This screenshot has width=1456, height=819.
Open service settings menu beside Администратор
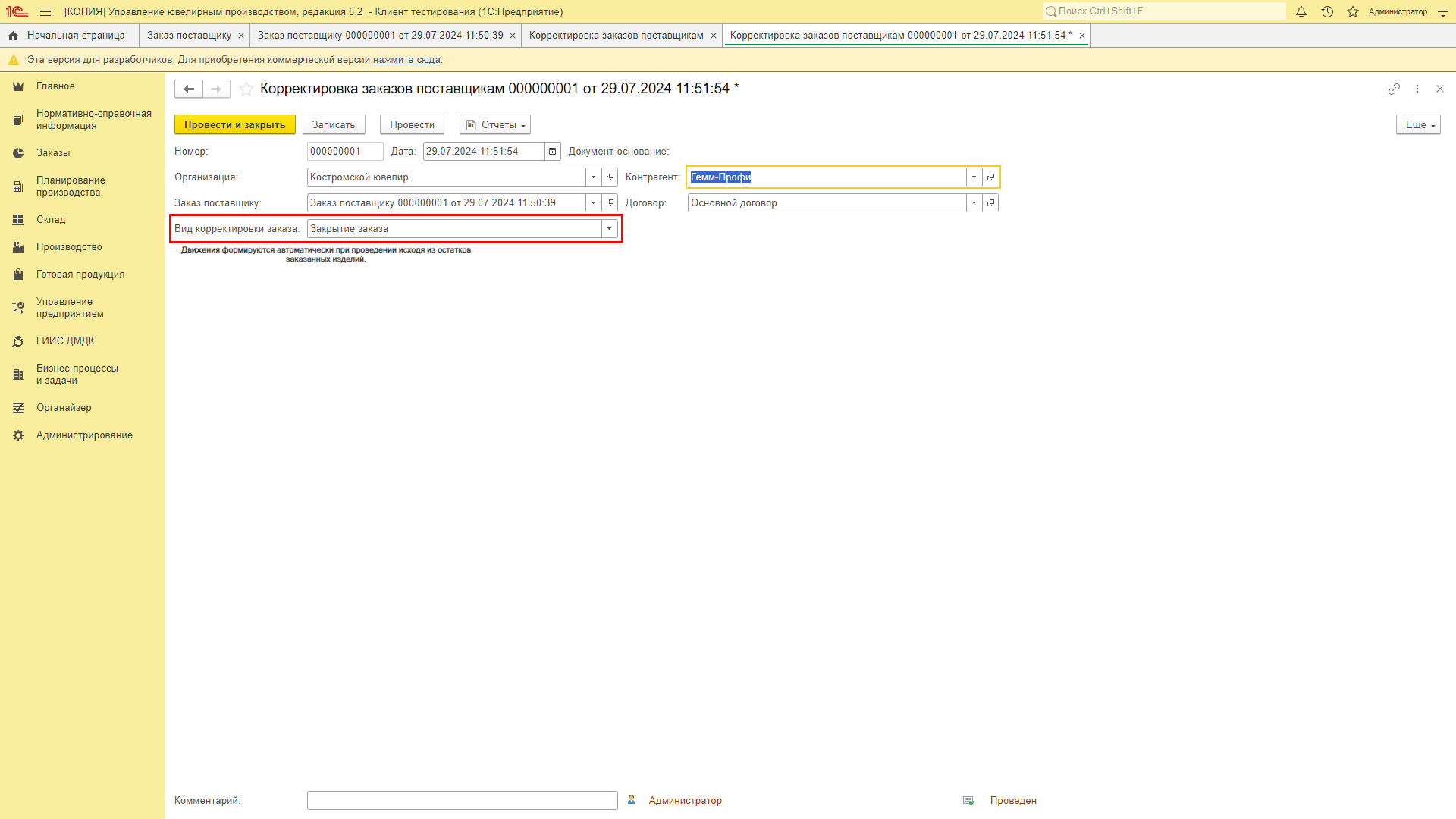click(x=1443, y=12)
